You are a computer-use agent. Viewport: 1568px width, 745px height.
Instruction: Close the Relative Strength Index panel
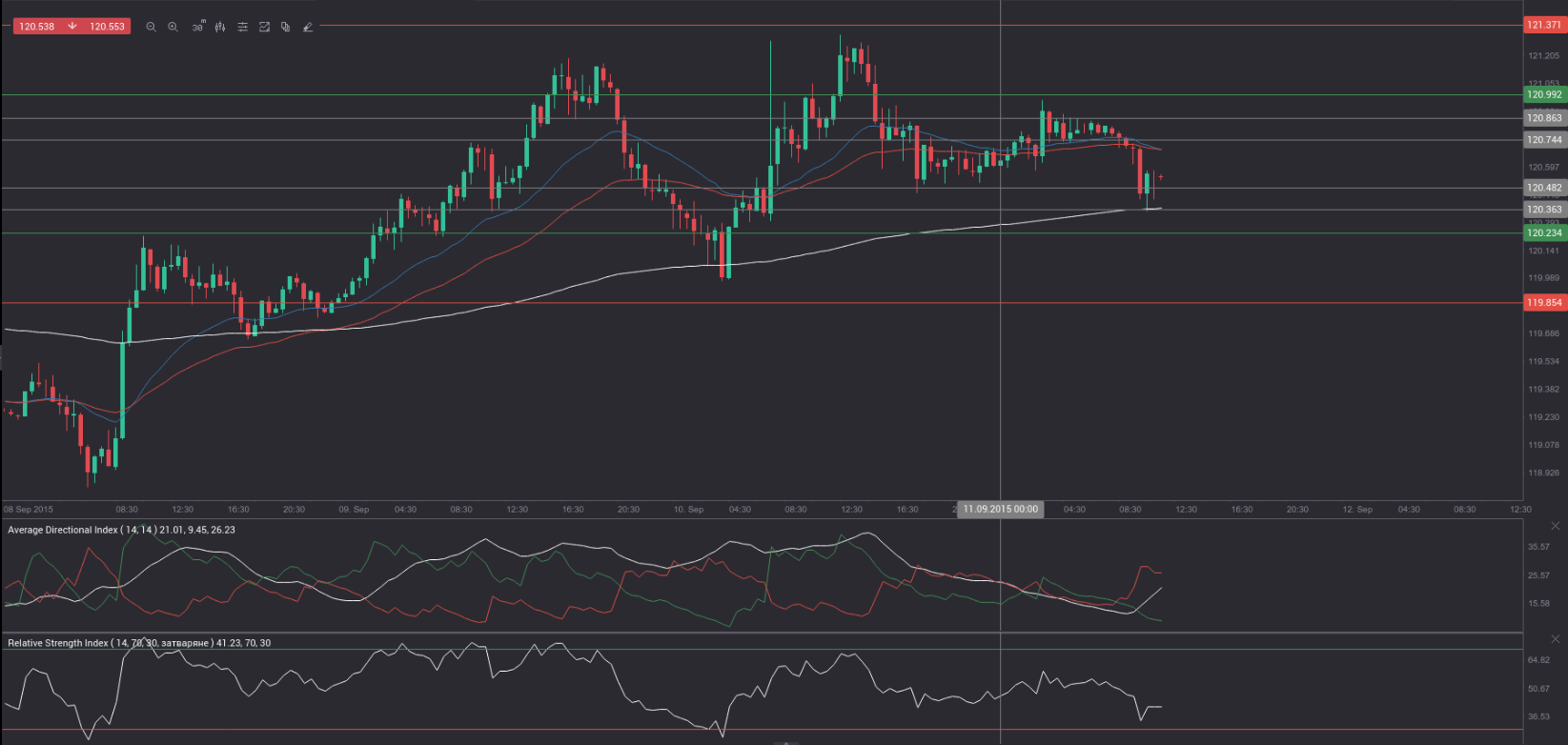1555,639
